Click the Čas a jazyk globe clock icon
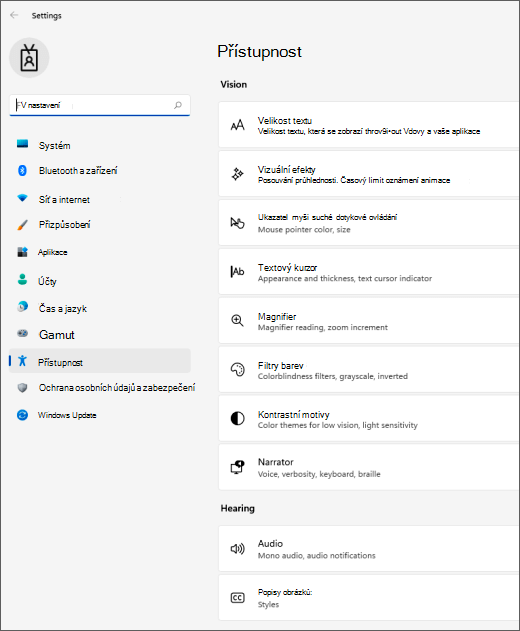The height and width of the screenshot is (631, 520). [23, 307]
